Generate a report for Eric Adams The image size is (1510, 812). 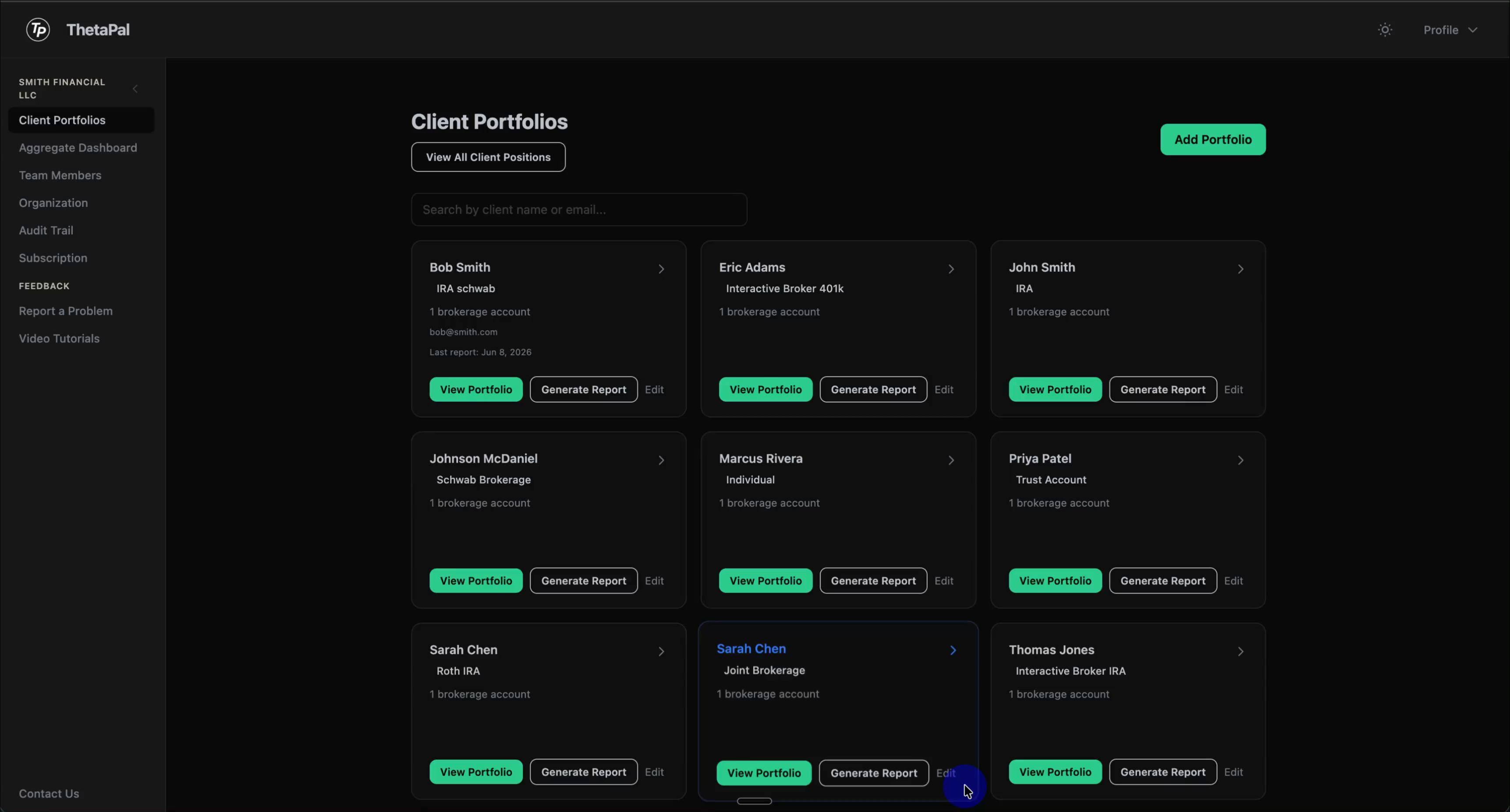[873, 390]
